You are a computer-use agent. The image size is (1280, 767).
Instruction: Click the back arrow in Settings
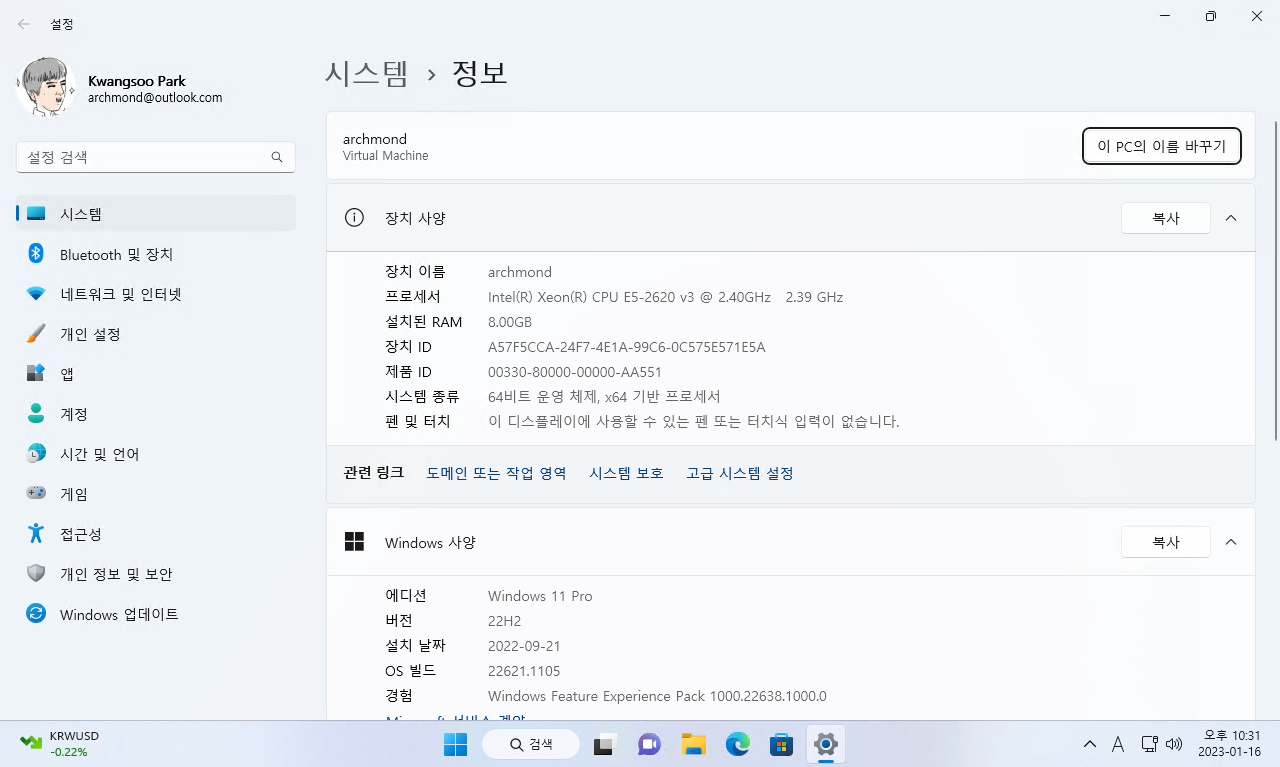23,23
